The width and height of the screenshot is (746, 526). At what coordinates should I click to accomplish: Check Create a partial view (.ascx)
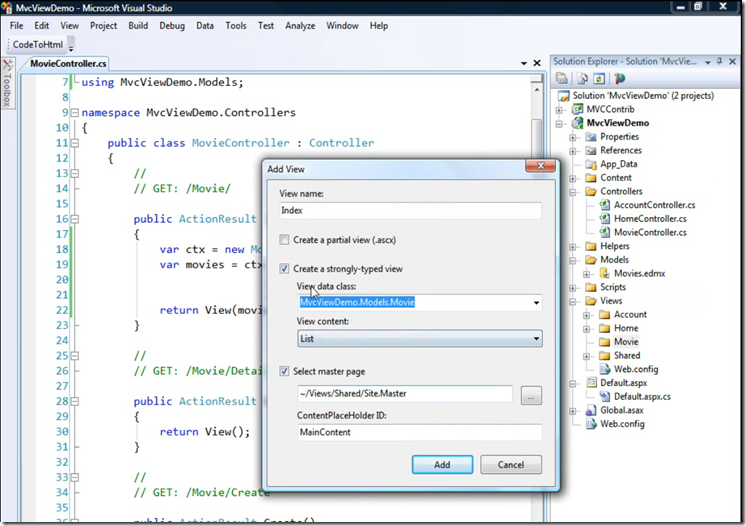click(x=284, y=240)
